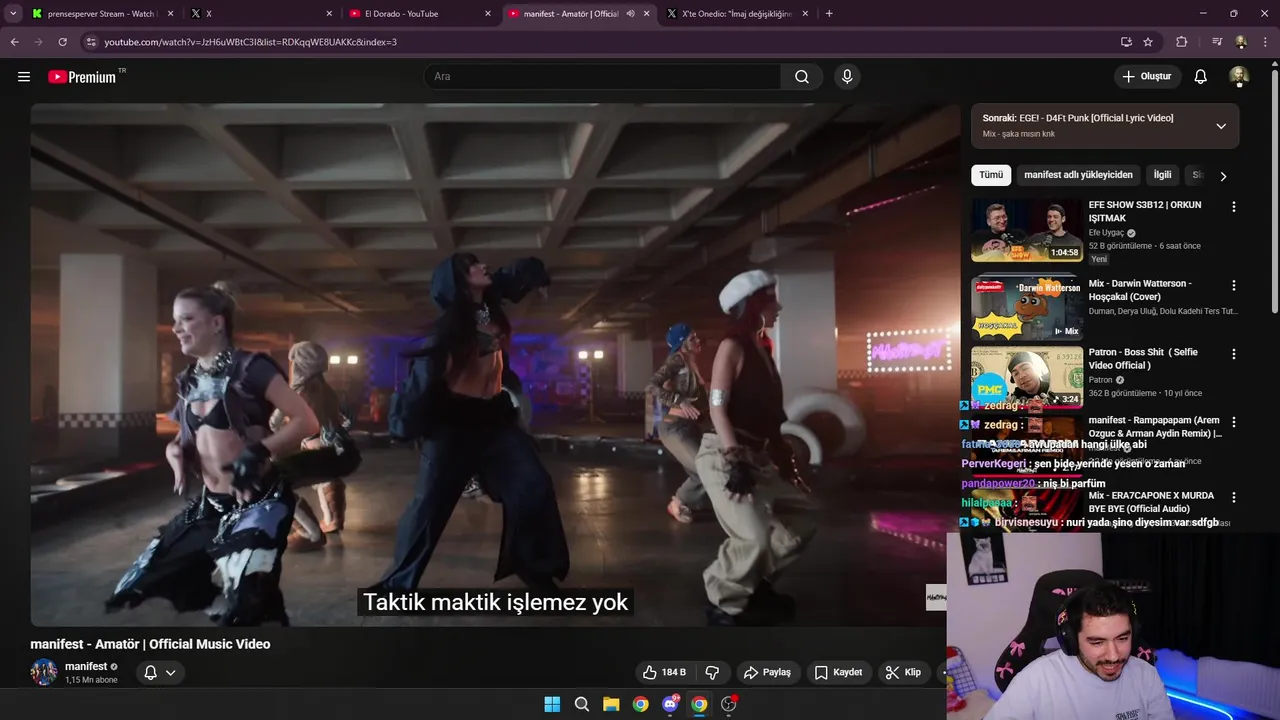This screenshot has height=720, width=1280.
Task: Click the music video player area
Action: point(495,365)
